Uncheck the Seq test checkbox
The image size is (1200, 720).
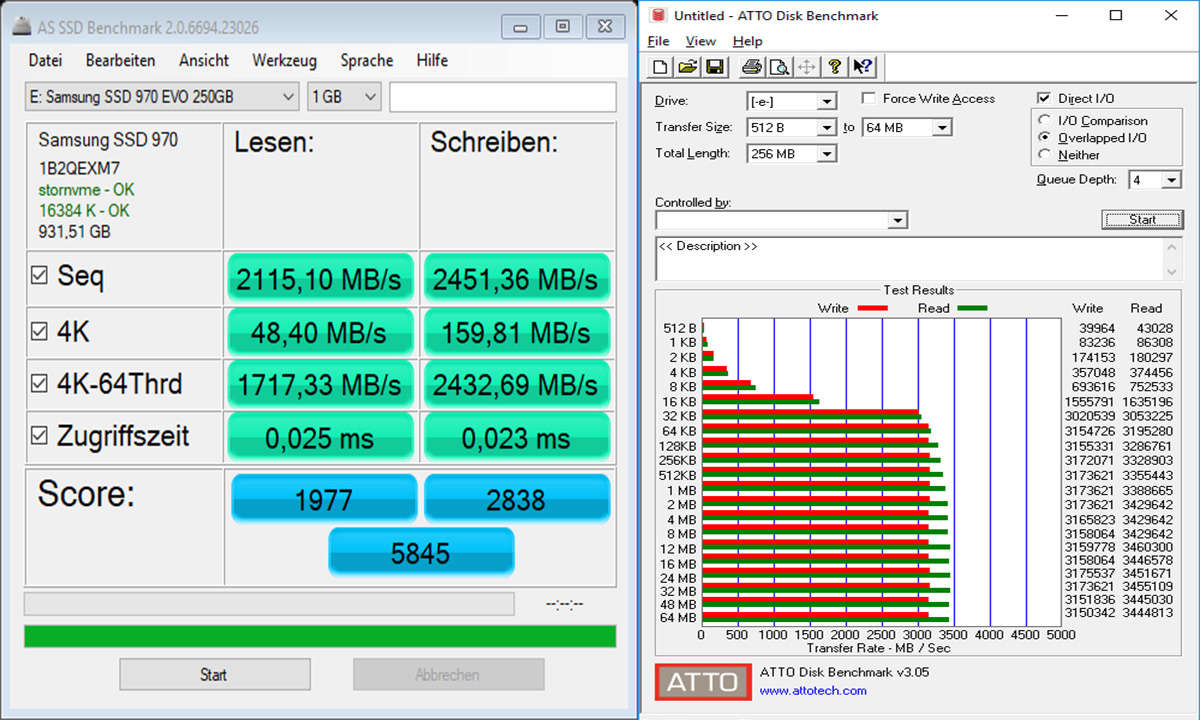pyautogui.click(x=39, y=275)
